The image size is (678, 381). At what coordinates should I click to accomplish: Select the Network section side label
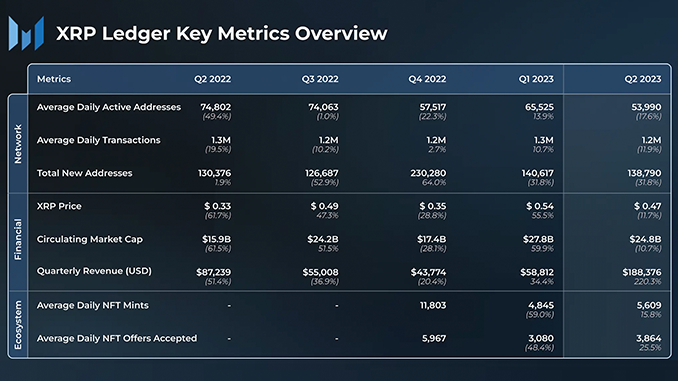point(18,144)
